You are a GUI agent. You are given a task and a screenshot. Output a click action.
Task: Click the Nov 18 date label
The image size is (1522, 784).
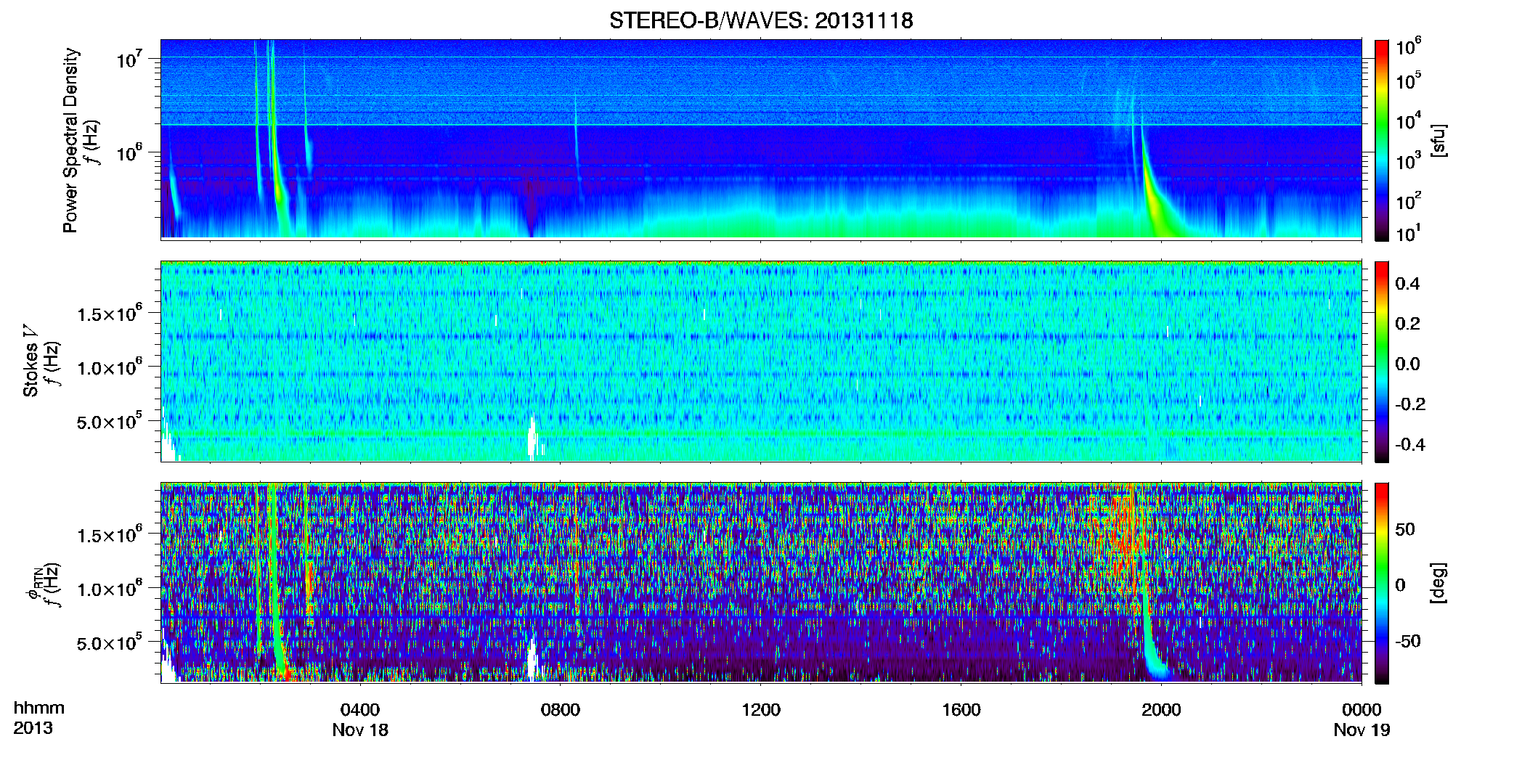pyautogui.click(x=360, y=730)
